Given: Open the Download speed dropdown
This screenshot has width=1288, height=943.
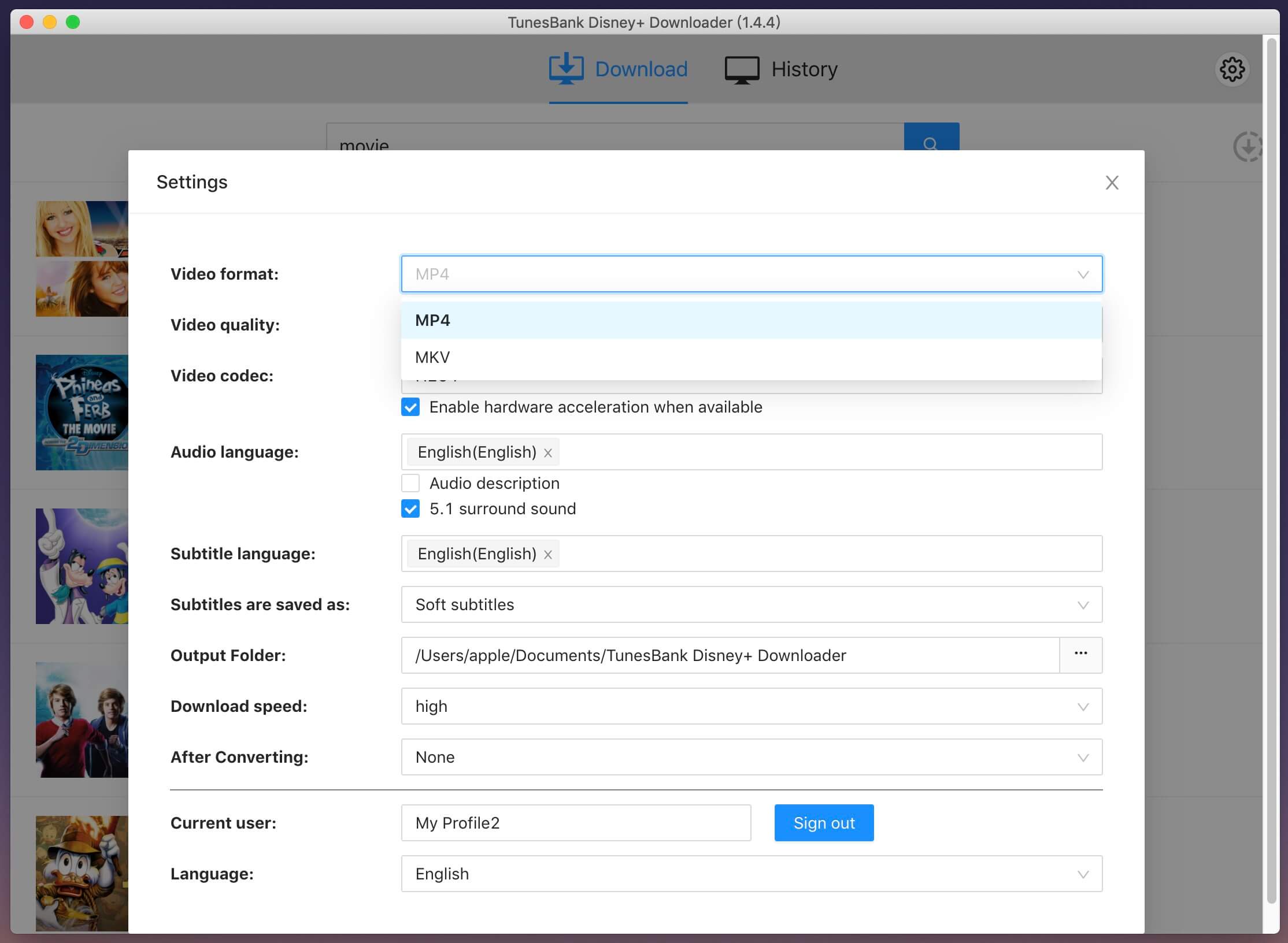Looking at the screenshot, I should click(752, 706).
